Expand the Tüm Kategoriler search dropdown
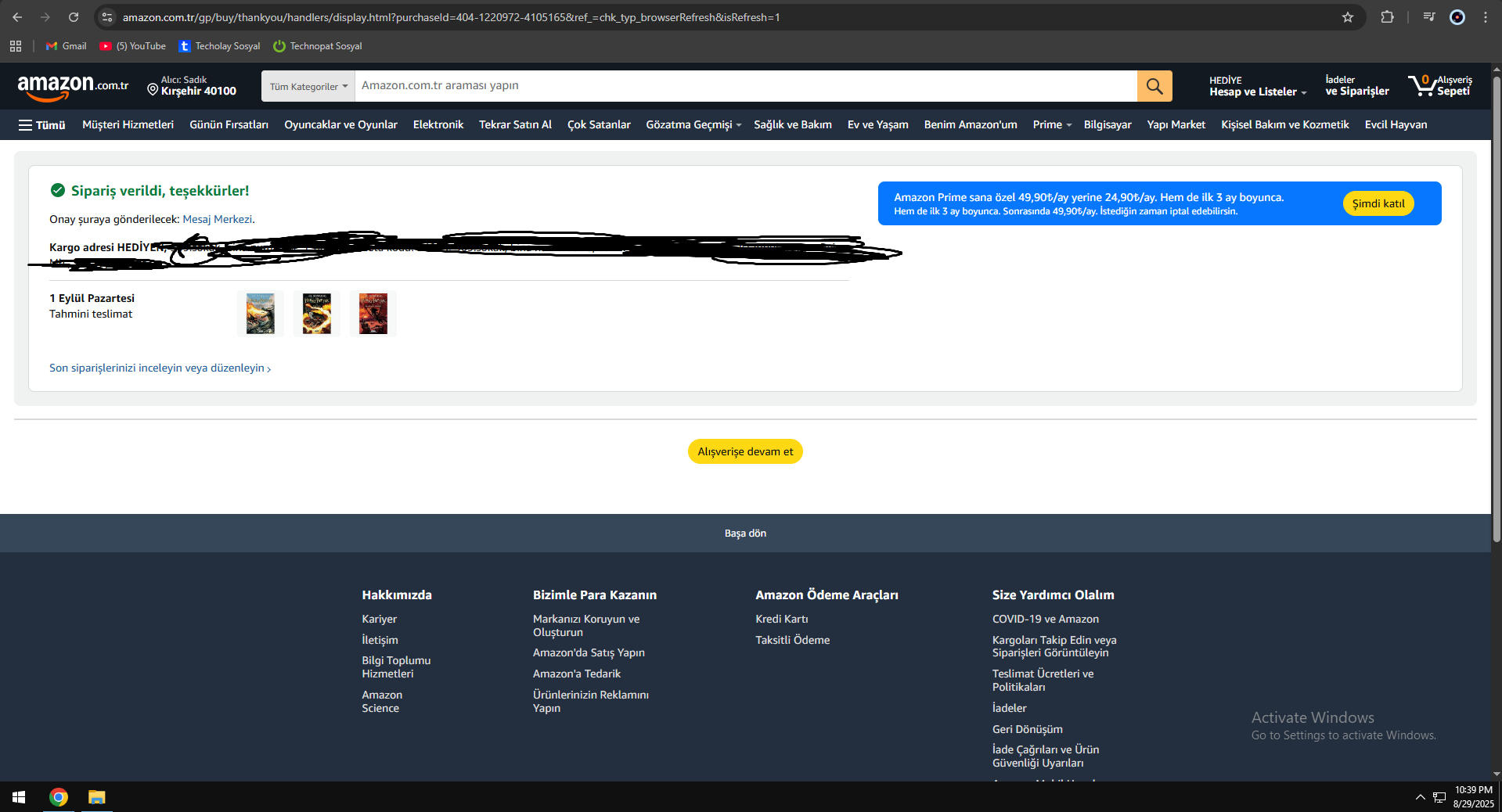This screenshot has width=1502, height=812. click(308, 86)
